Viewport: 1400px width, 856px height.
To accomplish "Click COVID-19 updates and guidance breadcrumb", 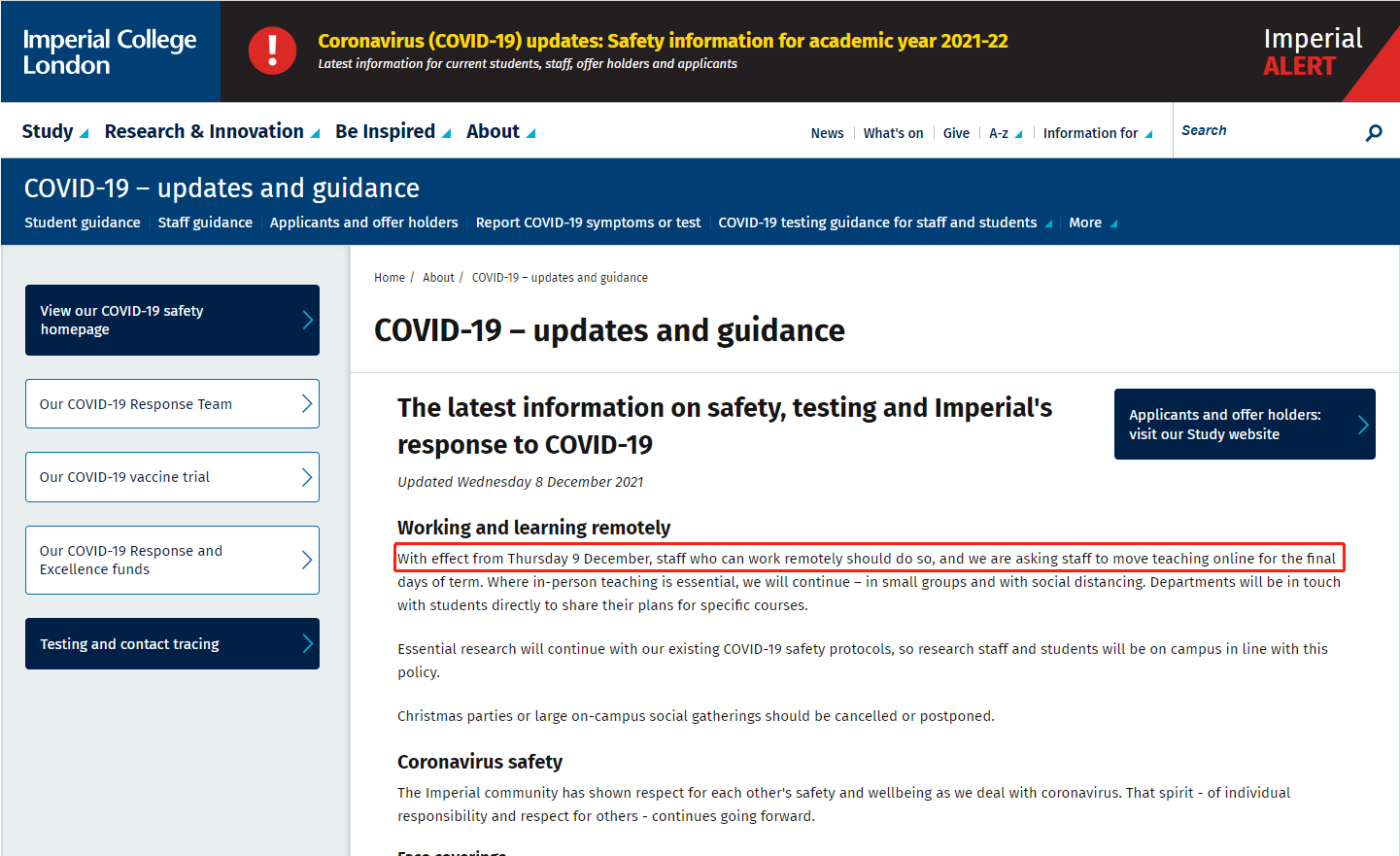I will coord(560,278).
